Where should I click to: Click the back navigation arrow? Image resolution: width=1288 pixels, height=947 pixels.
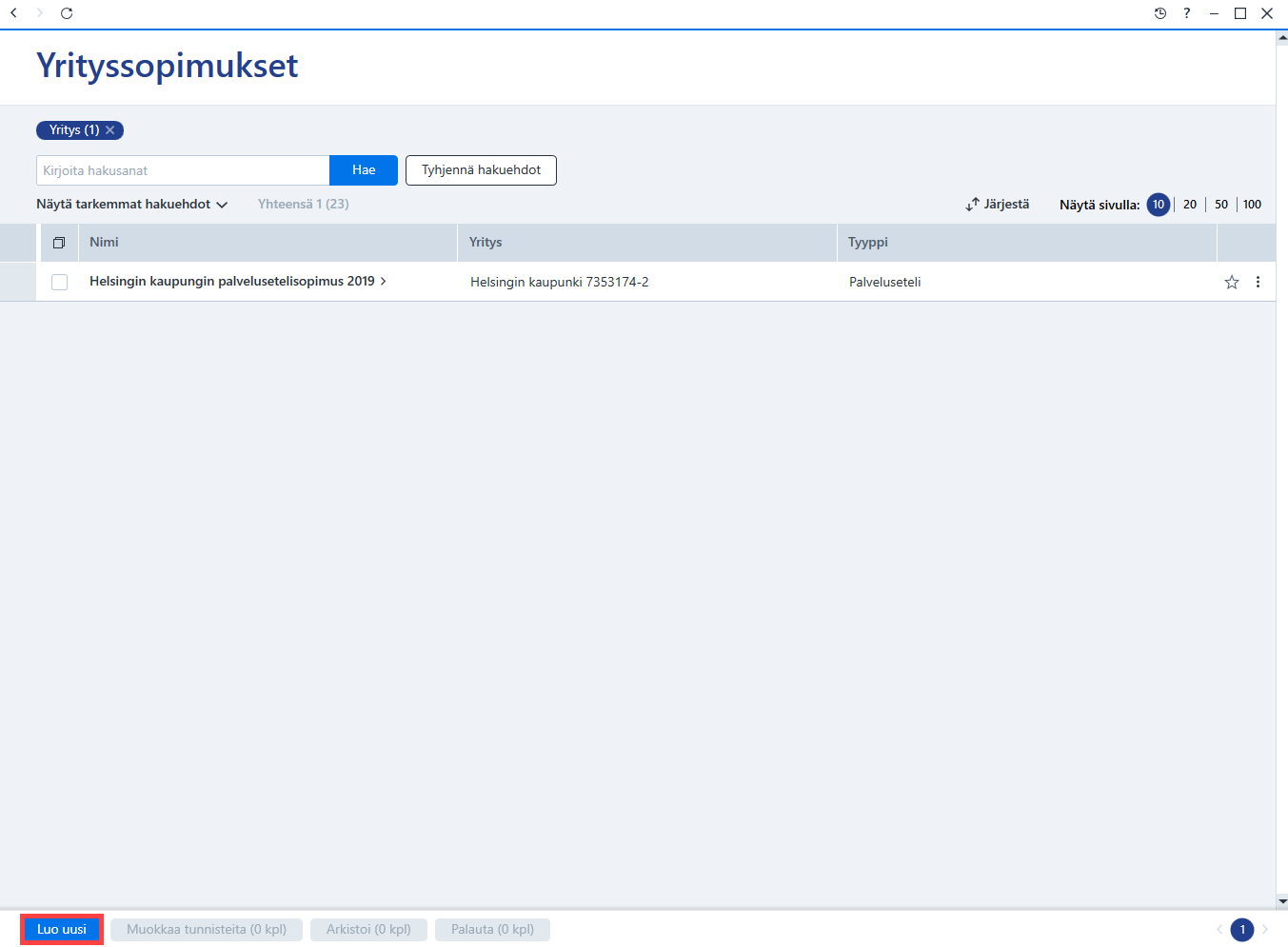[x=13, y=13]
